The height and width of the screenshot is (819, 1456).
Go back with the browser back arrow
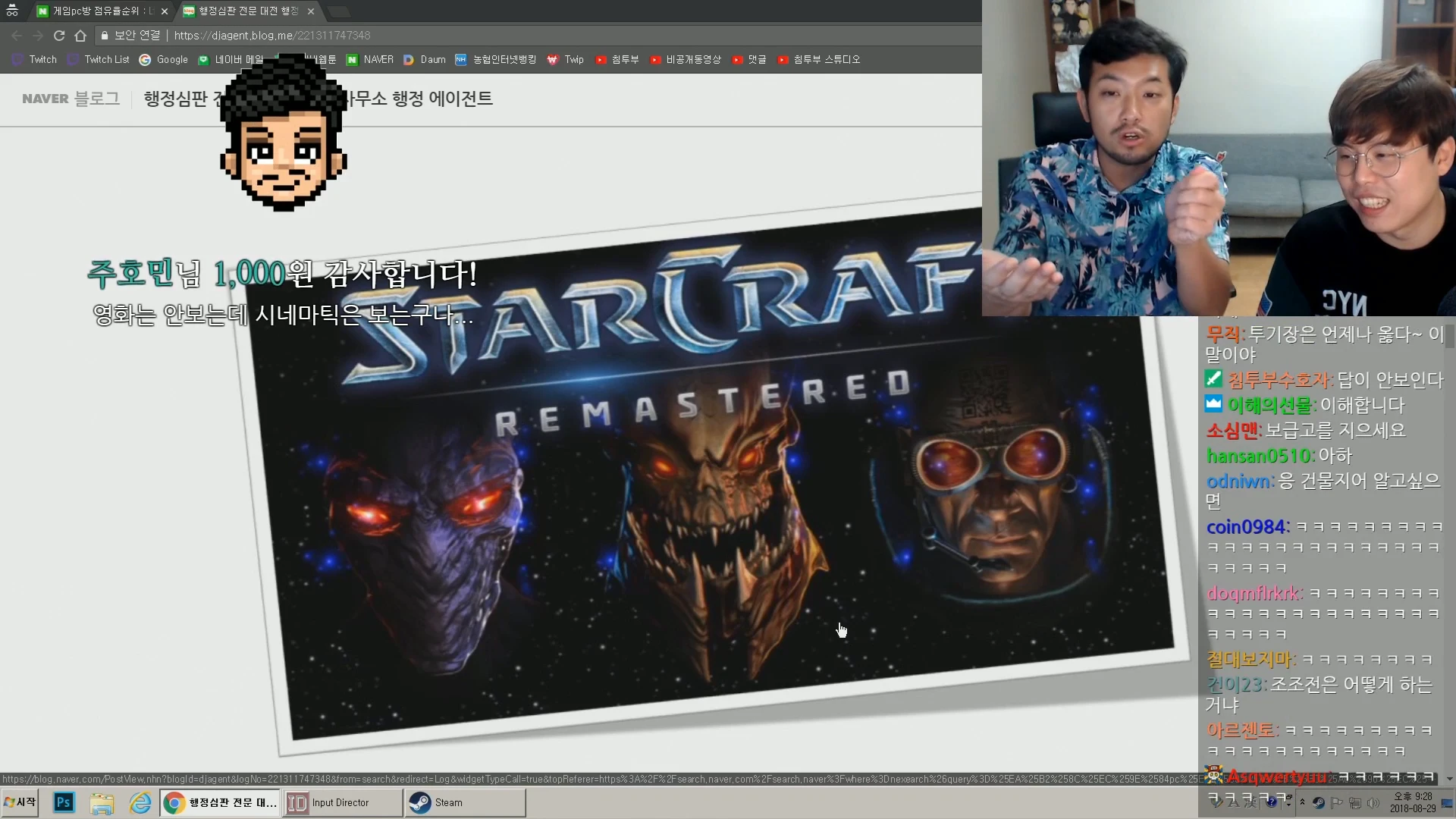(x=17, y=36)
